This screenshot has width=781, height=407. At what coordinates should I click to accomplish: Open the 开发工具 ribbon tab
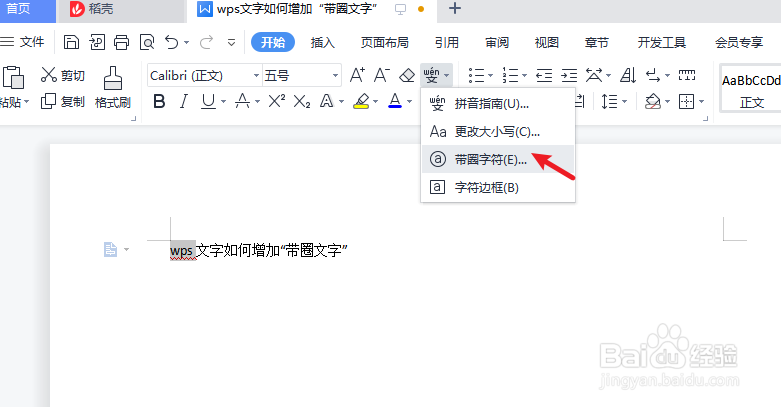click(x=662, y=42)
